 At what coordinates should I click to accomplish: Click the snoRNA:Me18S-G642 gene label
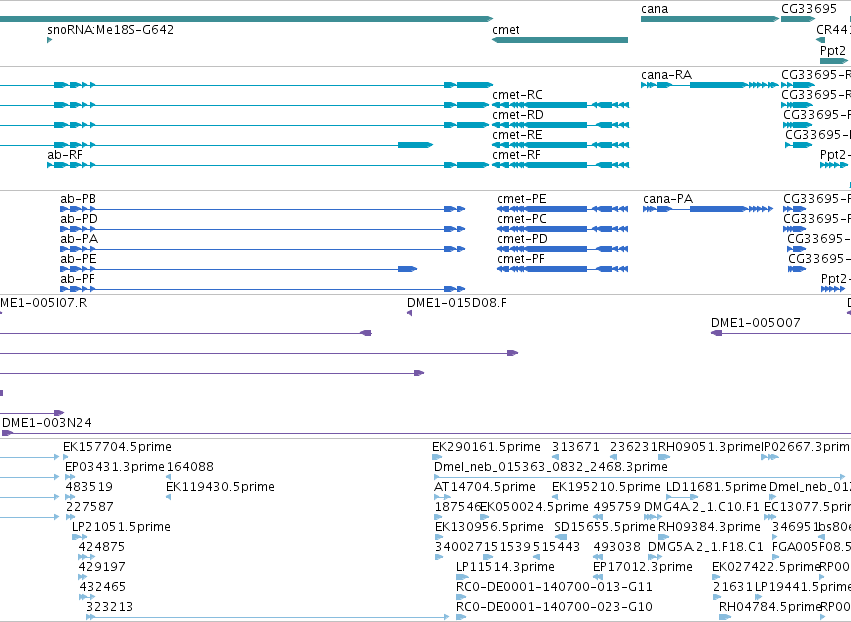pos(111,30)
